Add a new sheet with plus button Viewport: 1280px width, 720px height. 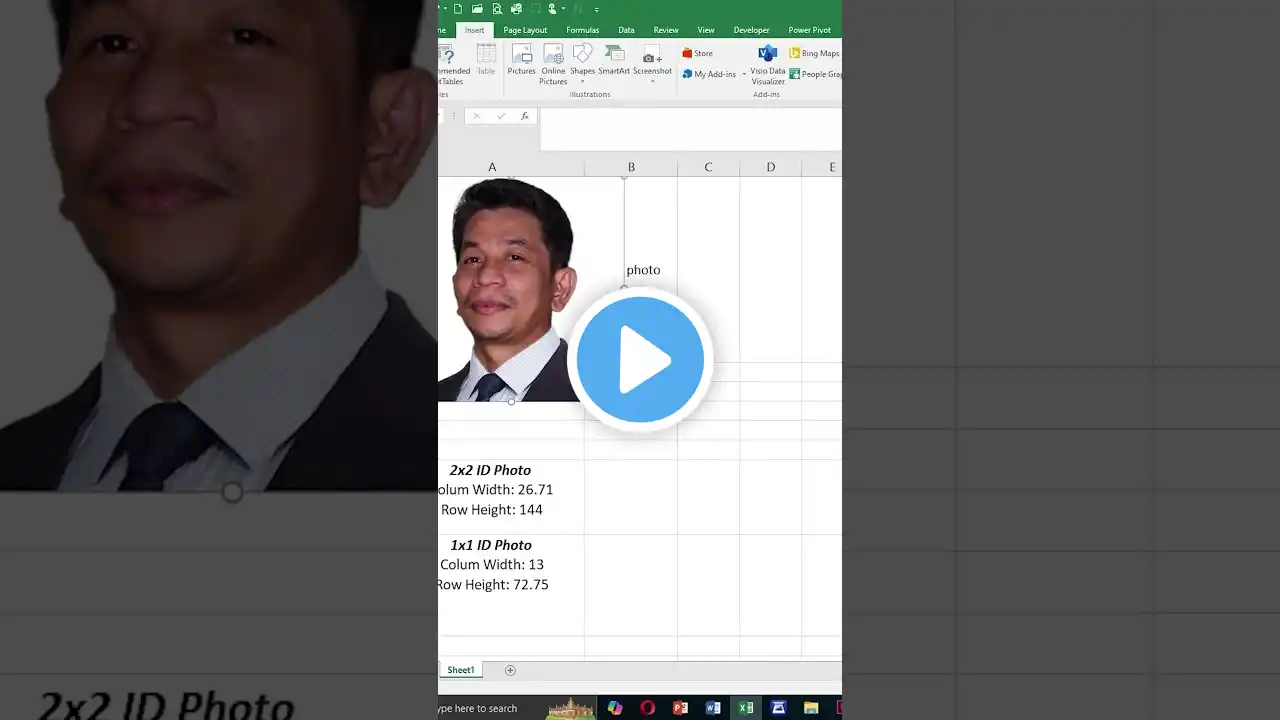tap(510, 670)
